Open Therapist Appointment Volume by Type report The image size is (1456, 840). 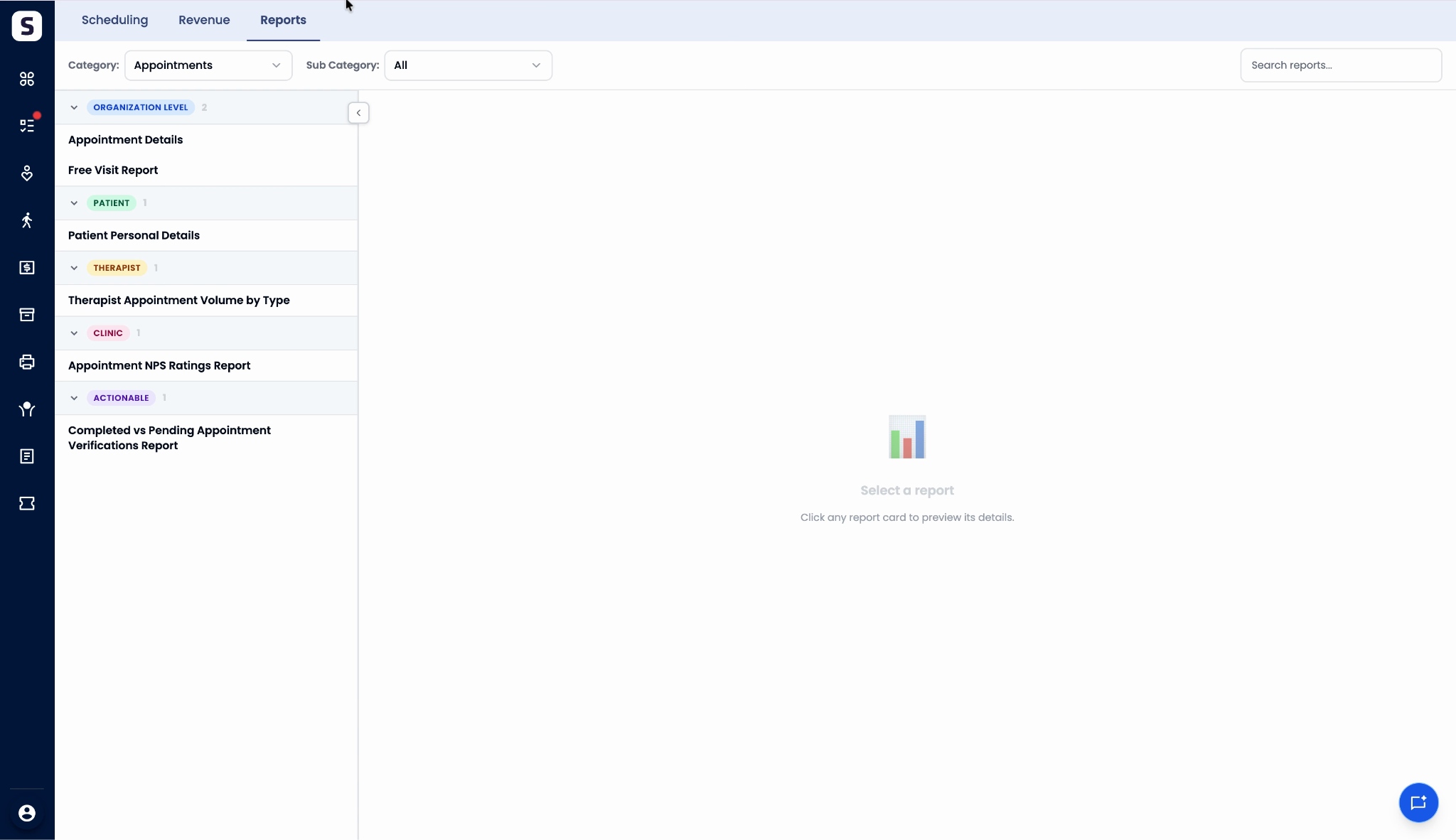click(206, 301)
